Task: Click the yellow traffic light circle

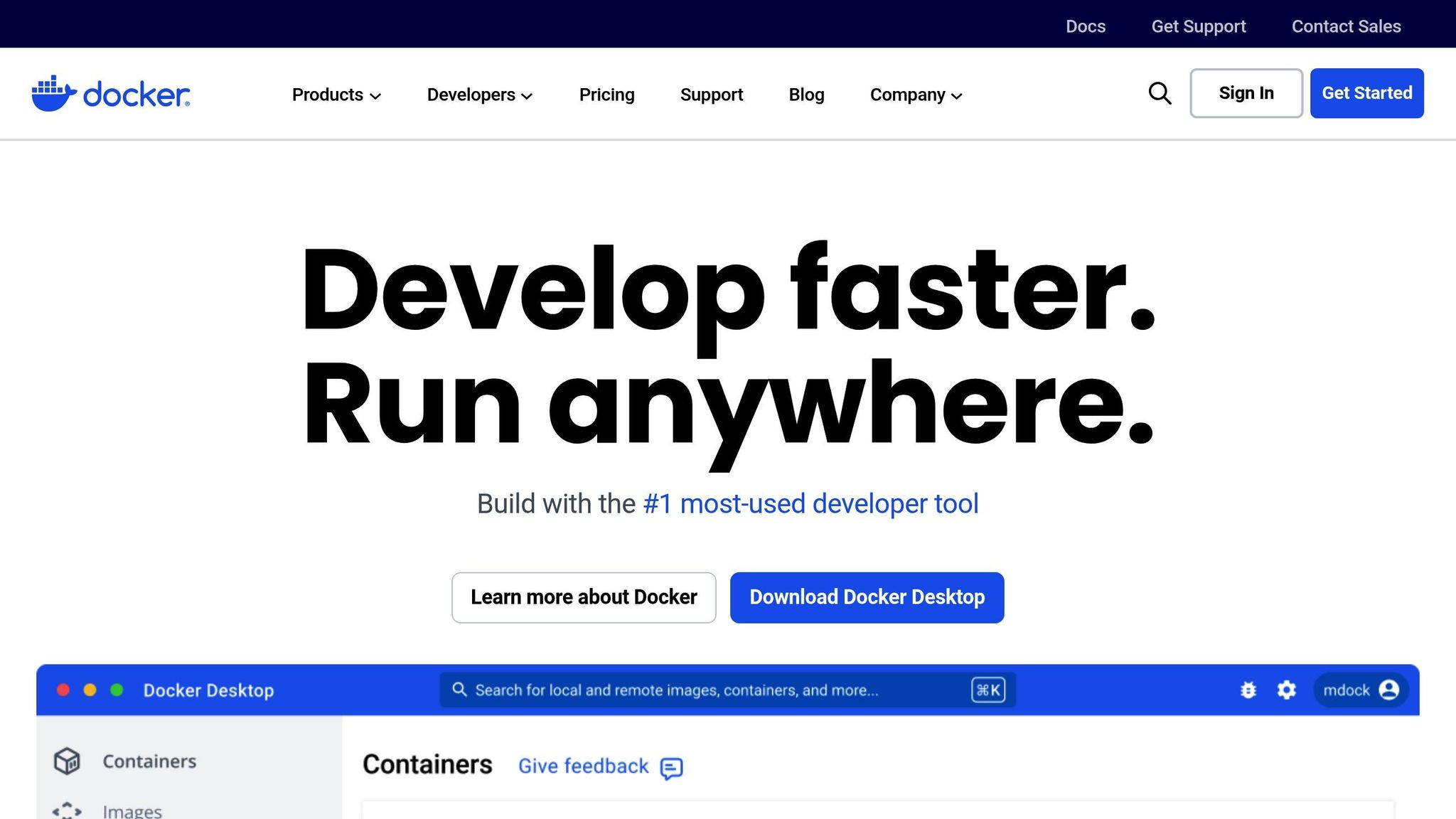Action: point(90,690)
